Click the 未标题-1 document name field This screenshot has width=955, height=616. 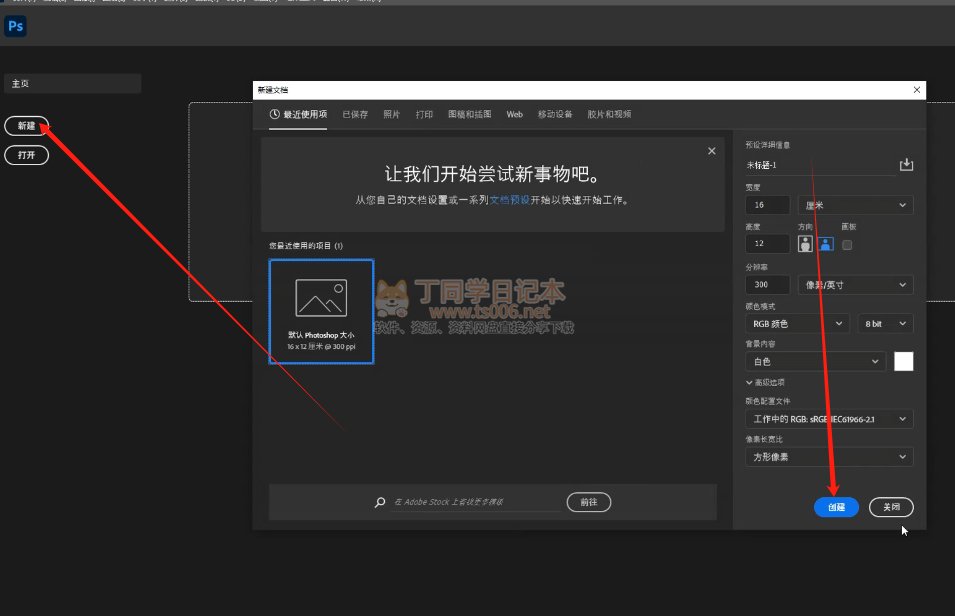pyautogui.click(x=818, y=165)
